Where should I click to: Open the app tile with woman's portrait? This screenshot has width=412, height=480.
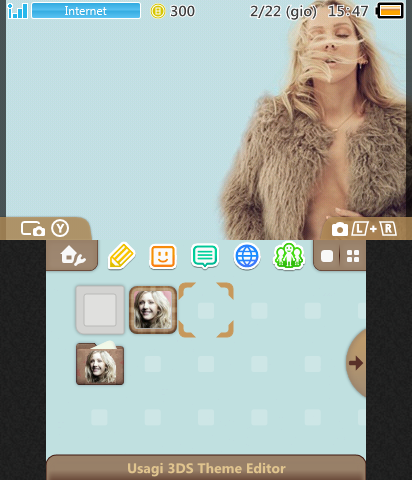[153, 310]
